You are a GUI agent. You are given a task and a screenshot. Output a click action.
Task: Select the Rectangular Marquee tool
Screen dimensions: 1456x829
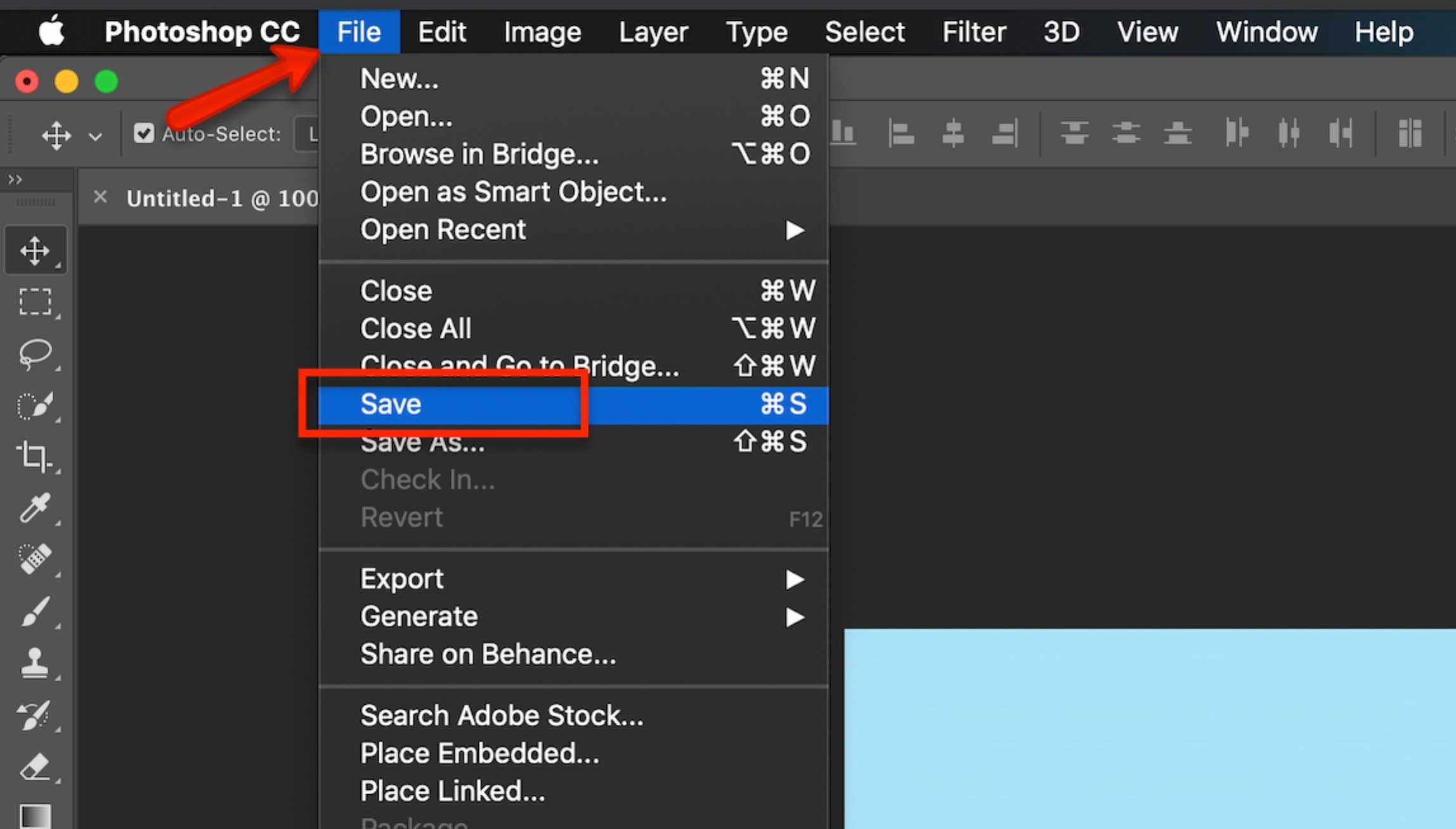point(36,302)
